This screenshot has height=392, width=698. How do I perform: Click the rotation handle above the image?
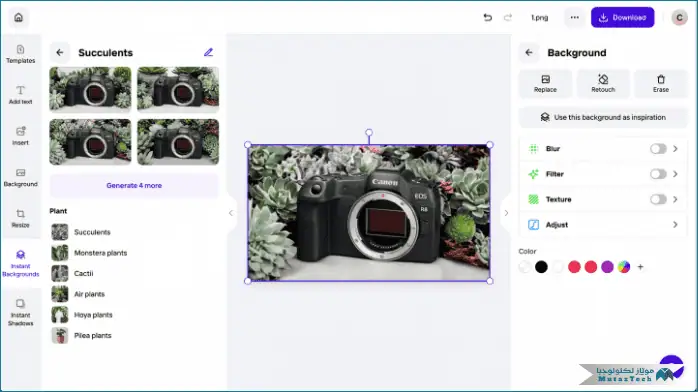[x=369, y=133]
